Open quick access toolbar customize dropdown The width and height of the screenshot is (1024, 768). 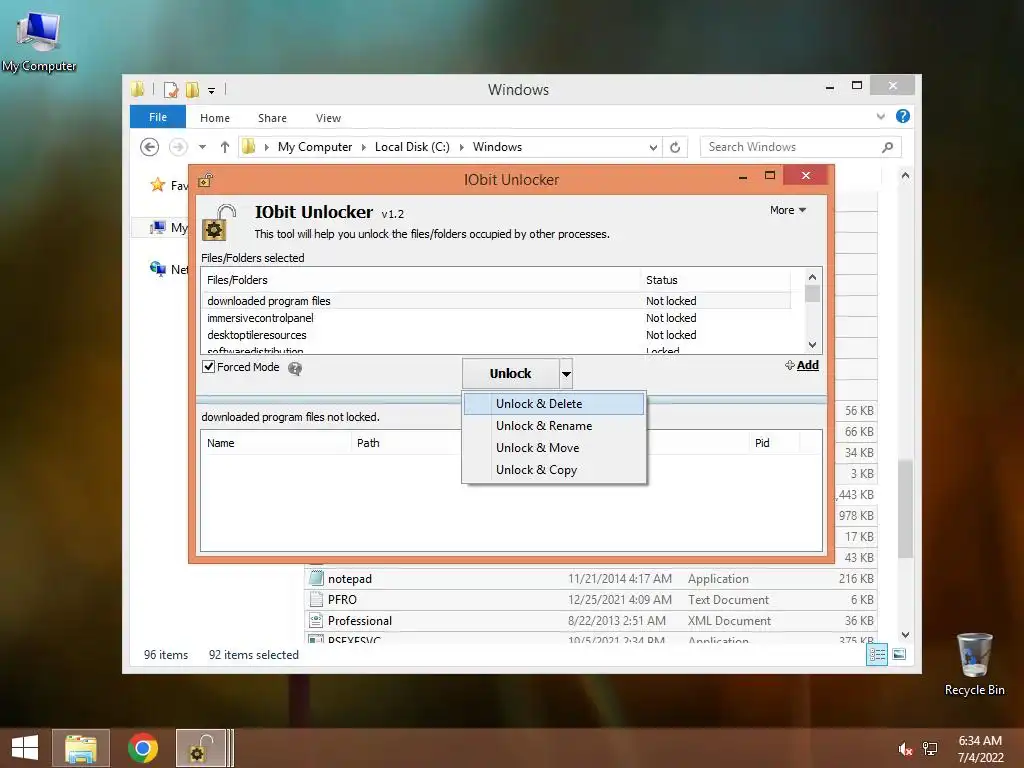tap(212, 91)
